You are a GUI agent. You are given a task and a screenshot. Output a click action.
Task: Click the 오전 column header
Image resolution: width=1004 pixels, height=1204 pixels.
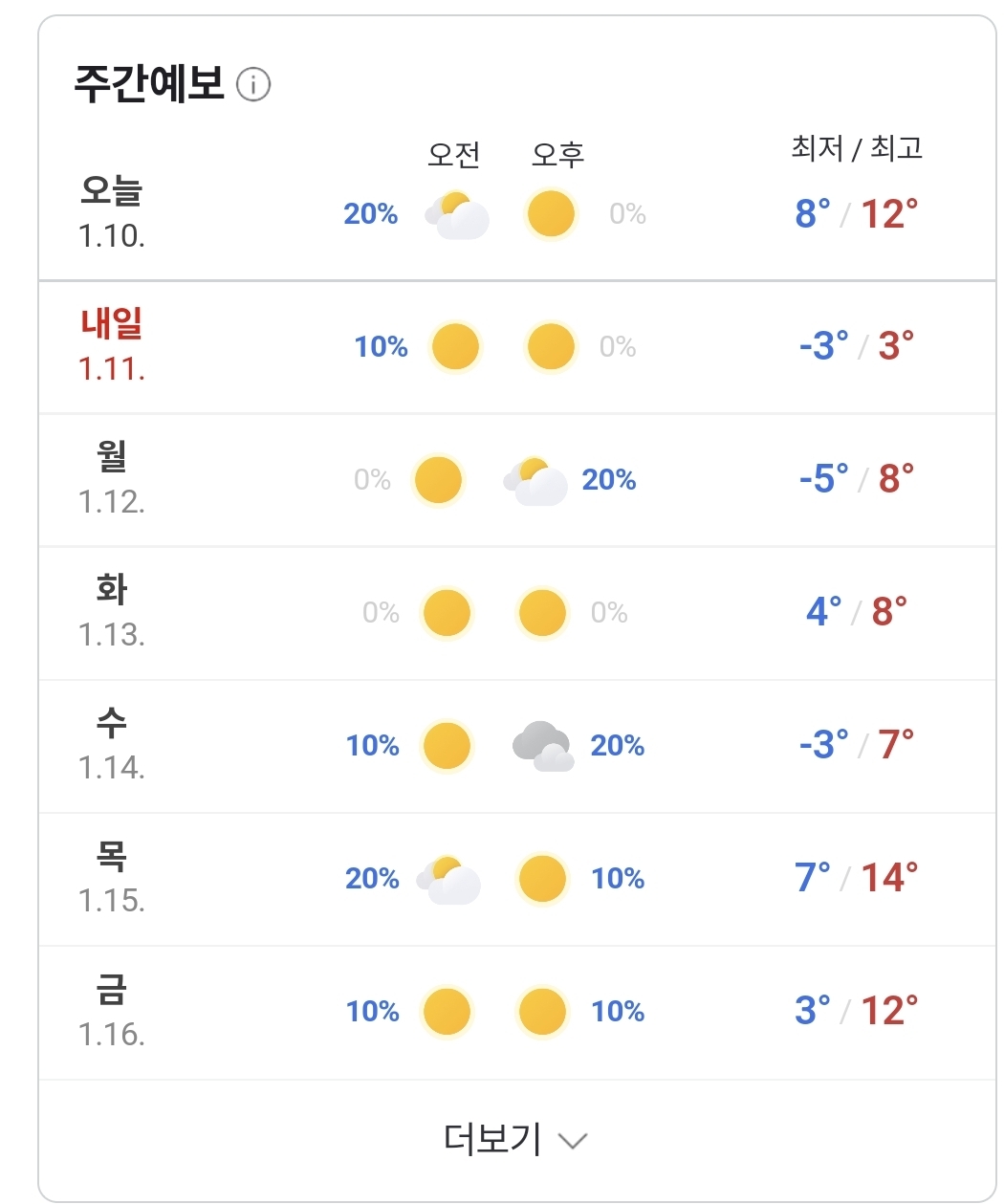pyautogui.click(x=453, y=154)
